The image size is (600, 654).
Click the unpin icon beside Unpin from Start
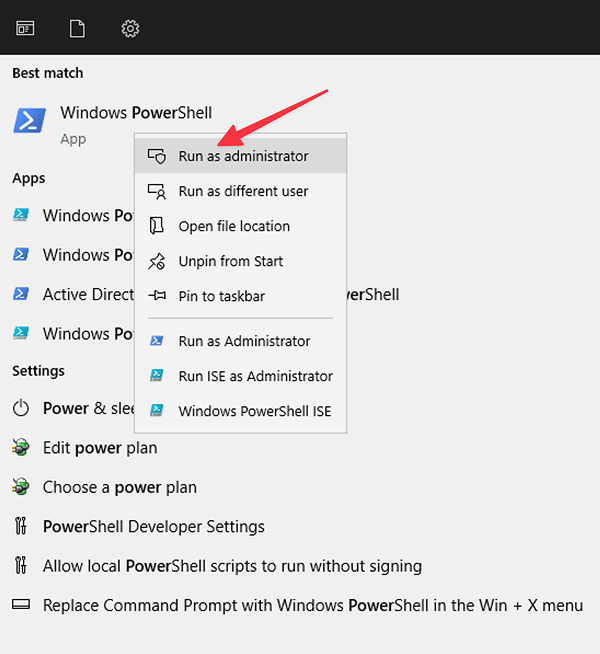pos(156,262)
